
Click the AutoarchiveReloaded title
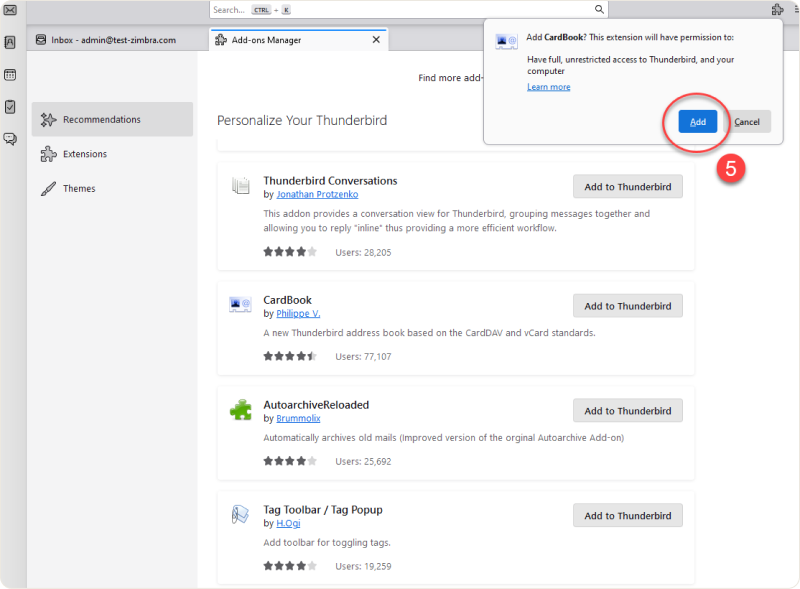316,405
